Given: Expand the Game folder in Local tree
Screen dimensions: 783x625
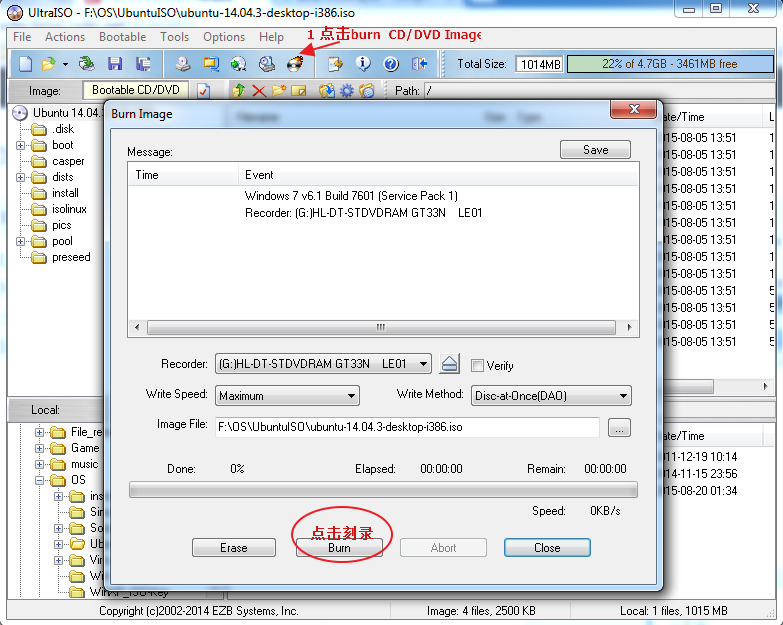Looking at the screenshot, I should (39, 448).
